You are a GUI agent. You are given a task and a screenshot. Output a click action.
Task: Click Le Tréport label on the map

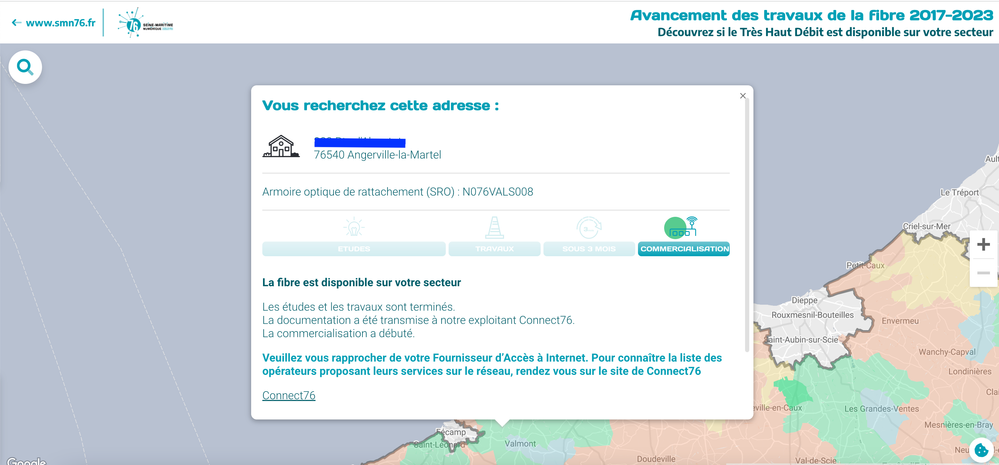coord(960,190)
